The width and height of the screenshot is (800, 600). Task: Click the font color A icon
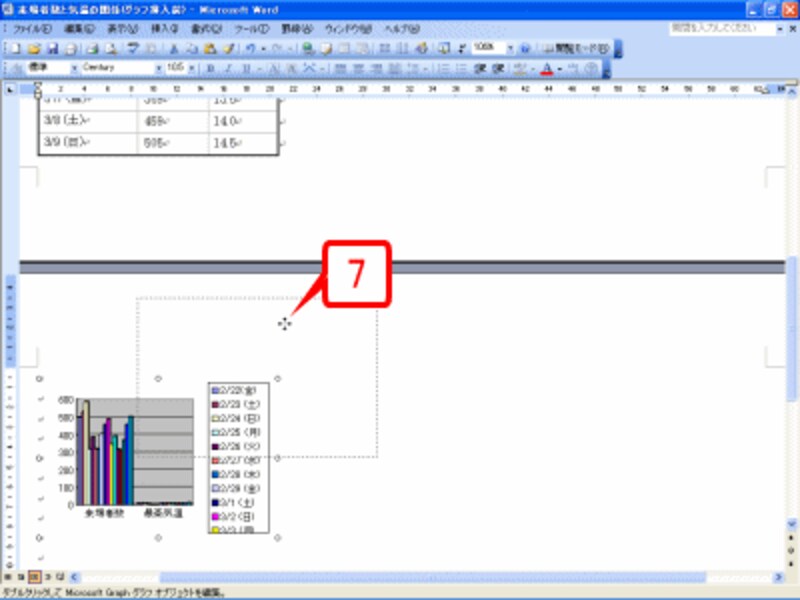click(546, 68)
